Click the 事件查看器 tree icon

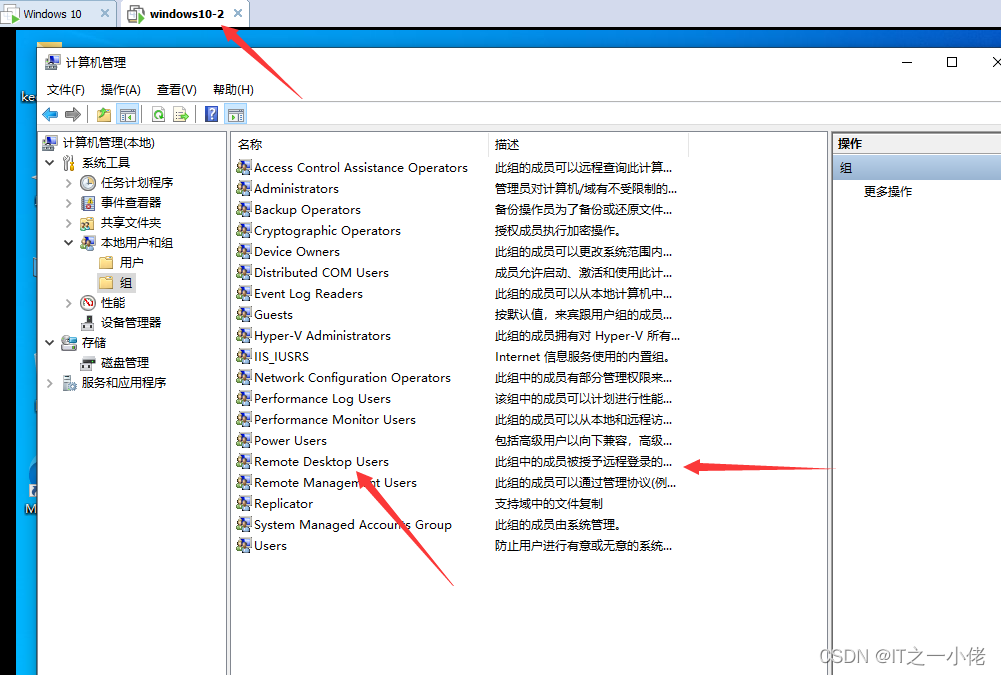tap(88, 203)
